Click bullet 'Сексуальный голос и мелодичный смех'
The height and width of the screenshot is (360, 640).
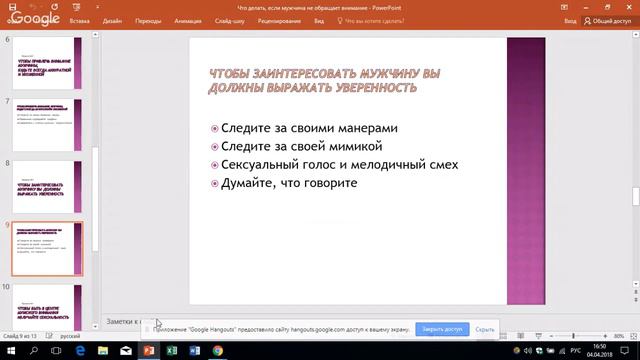click(x=340, y=165)
